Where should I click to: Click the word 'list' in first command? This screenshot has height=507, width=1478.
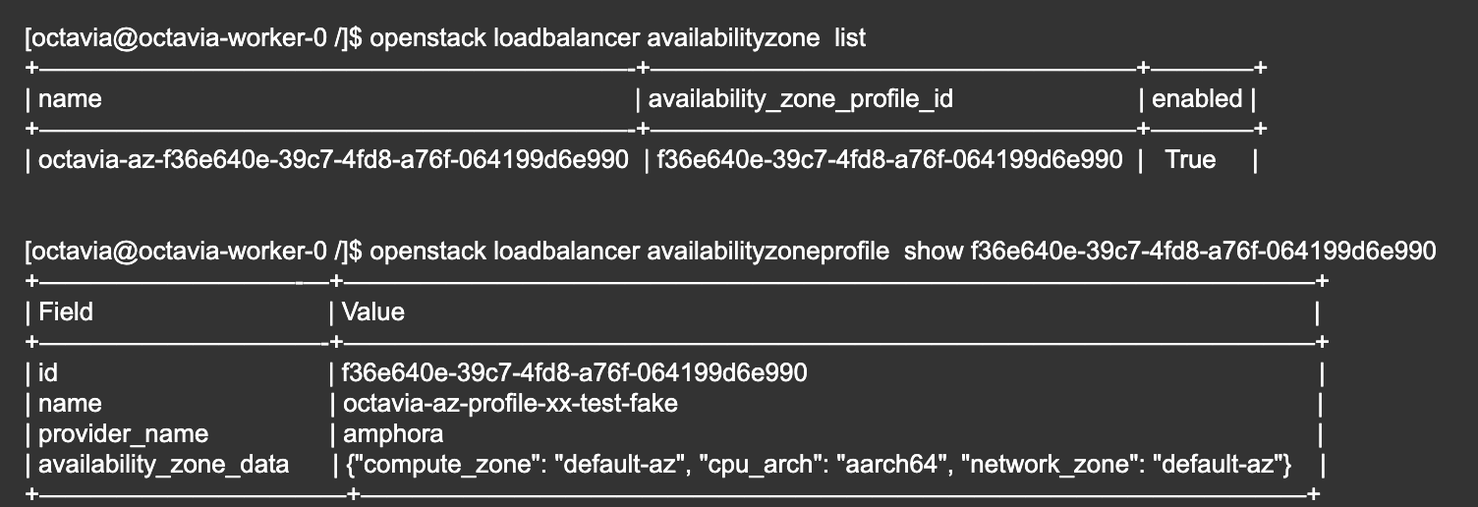click(x=850, y=38)
